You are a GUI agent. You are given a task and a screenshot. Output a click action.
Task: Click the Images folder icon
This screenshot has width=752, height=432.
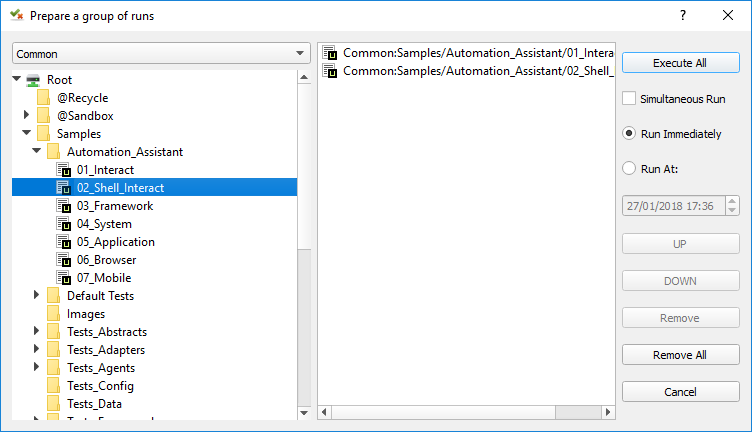53,314
